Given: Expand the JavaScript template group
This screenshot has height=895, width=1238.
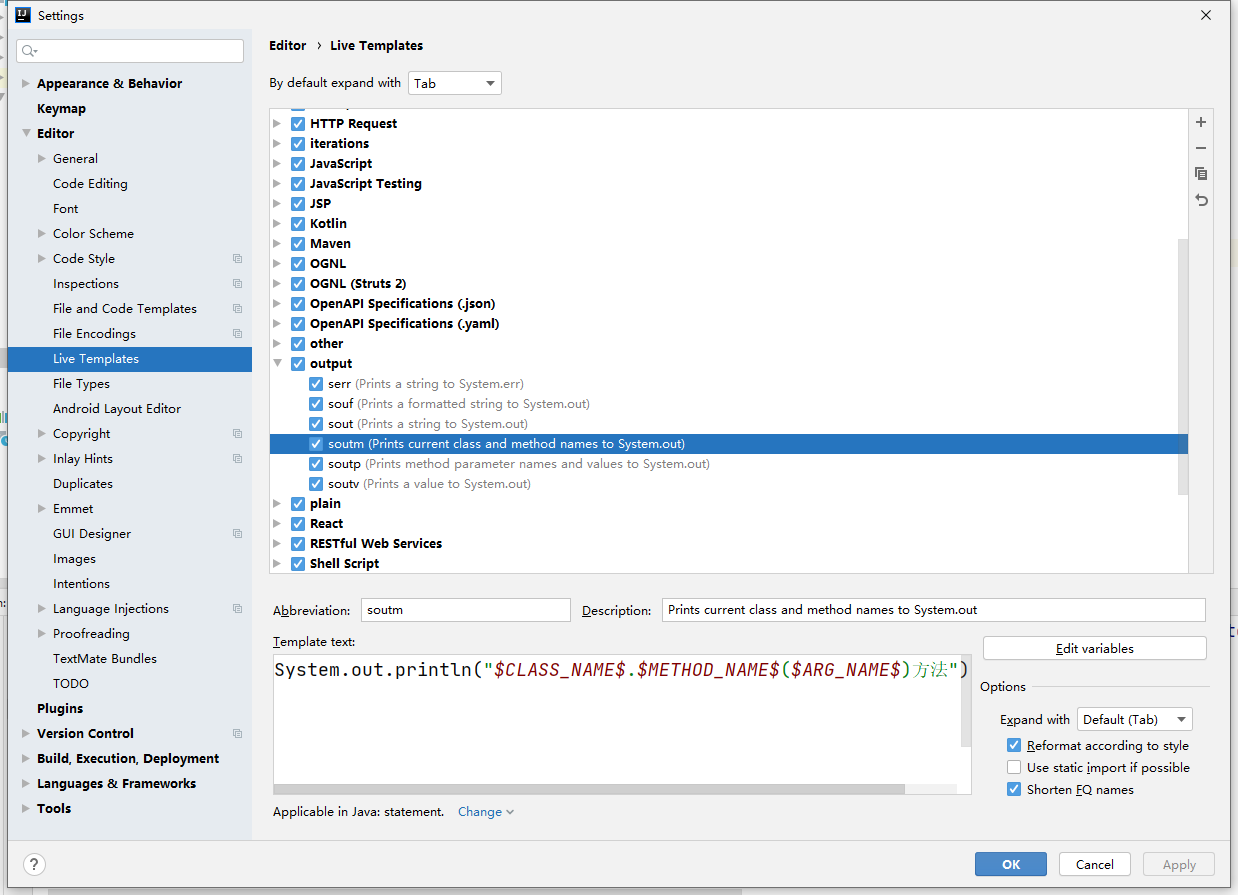Looking at the screenshot, I should 278,164.
